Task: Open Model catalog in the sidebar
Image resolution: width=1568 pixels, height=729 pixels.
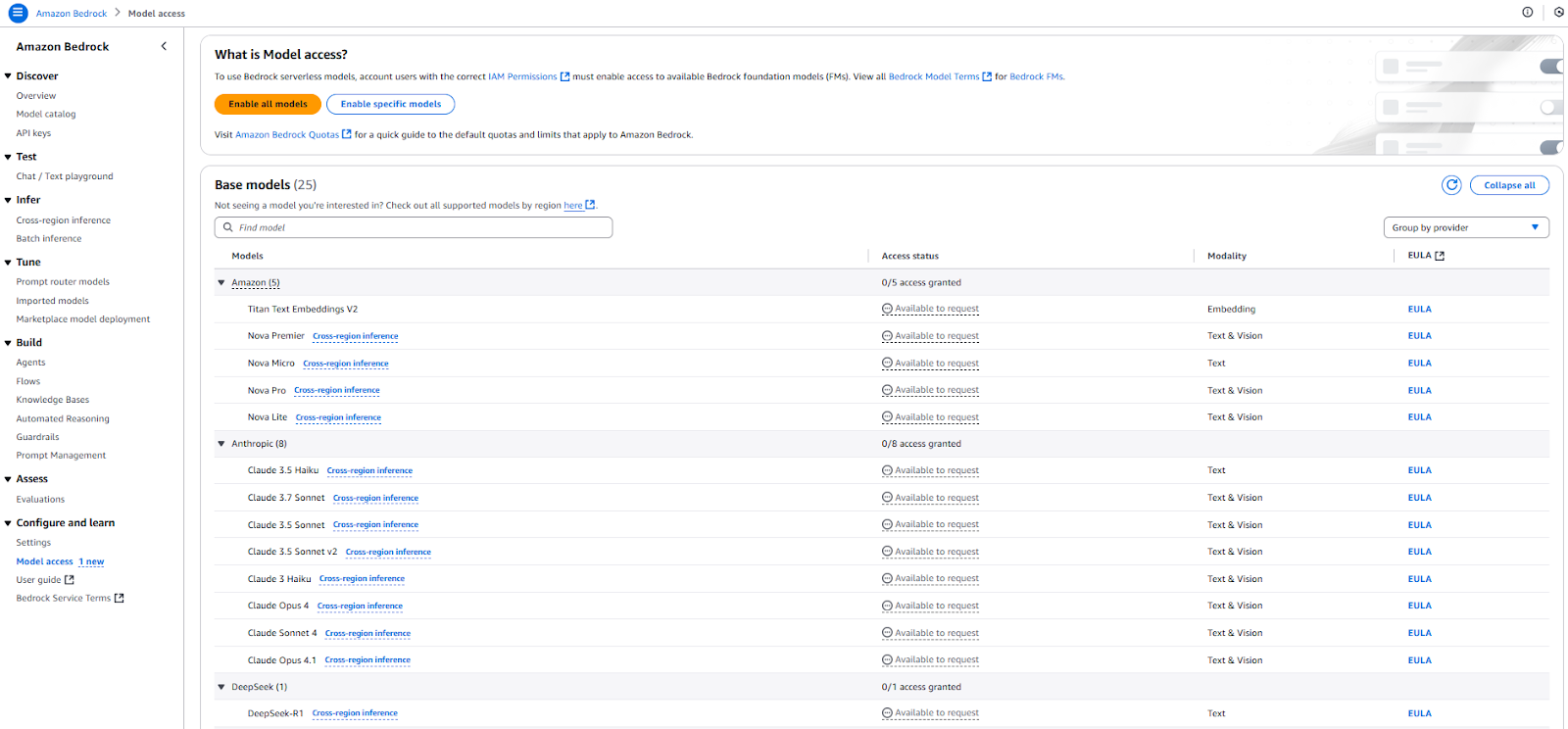Action: tap(46, 114)
